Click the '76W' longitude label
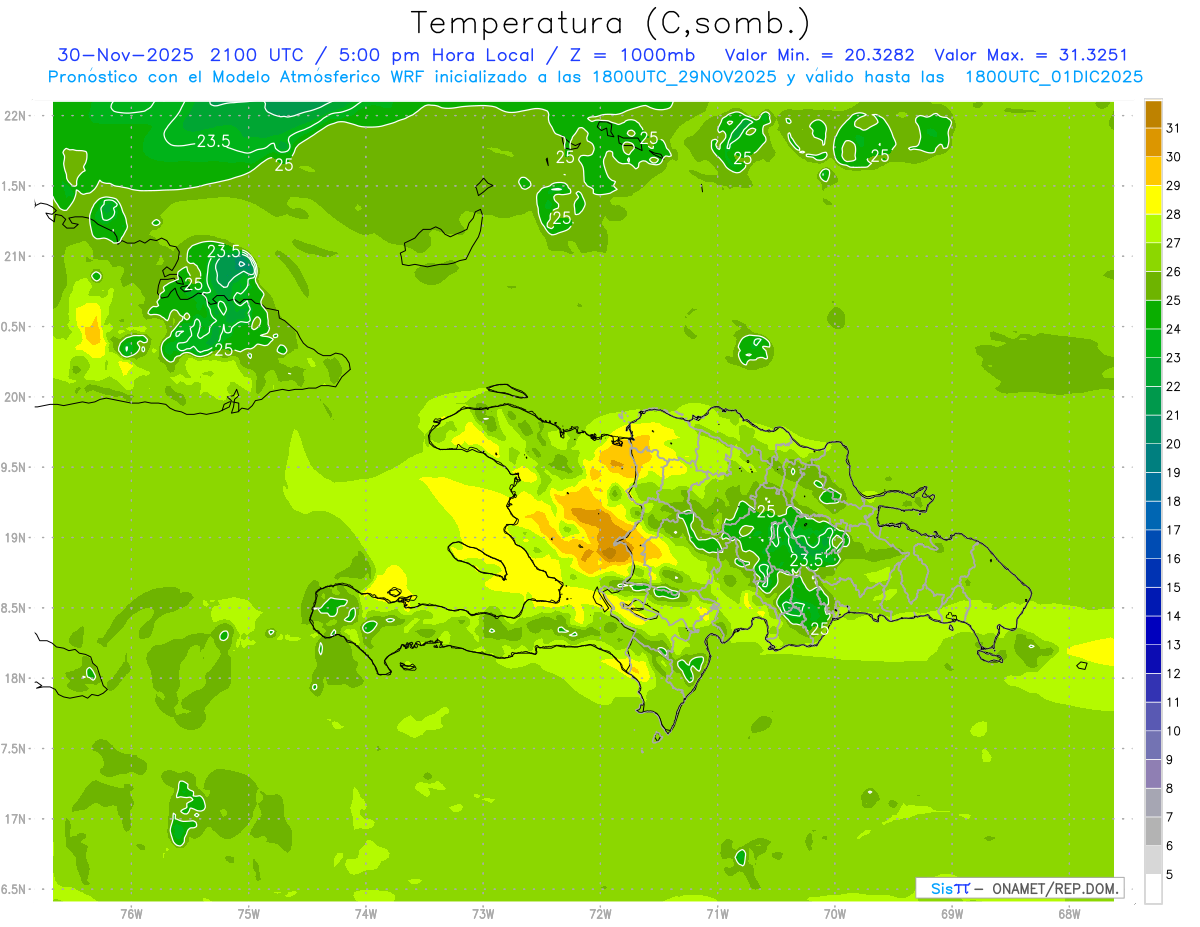 coord(131,913)
